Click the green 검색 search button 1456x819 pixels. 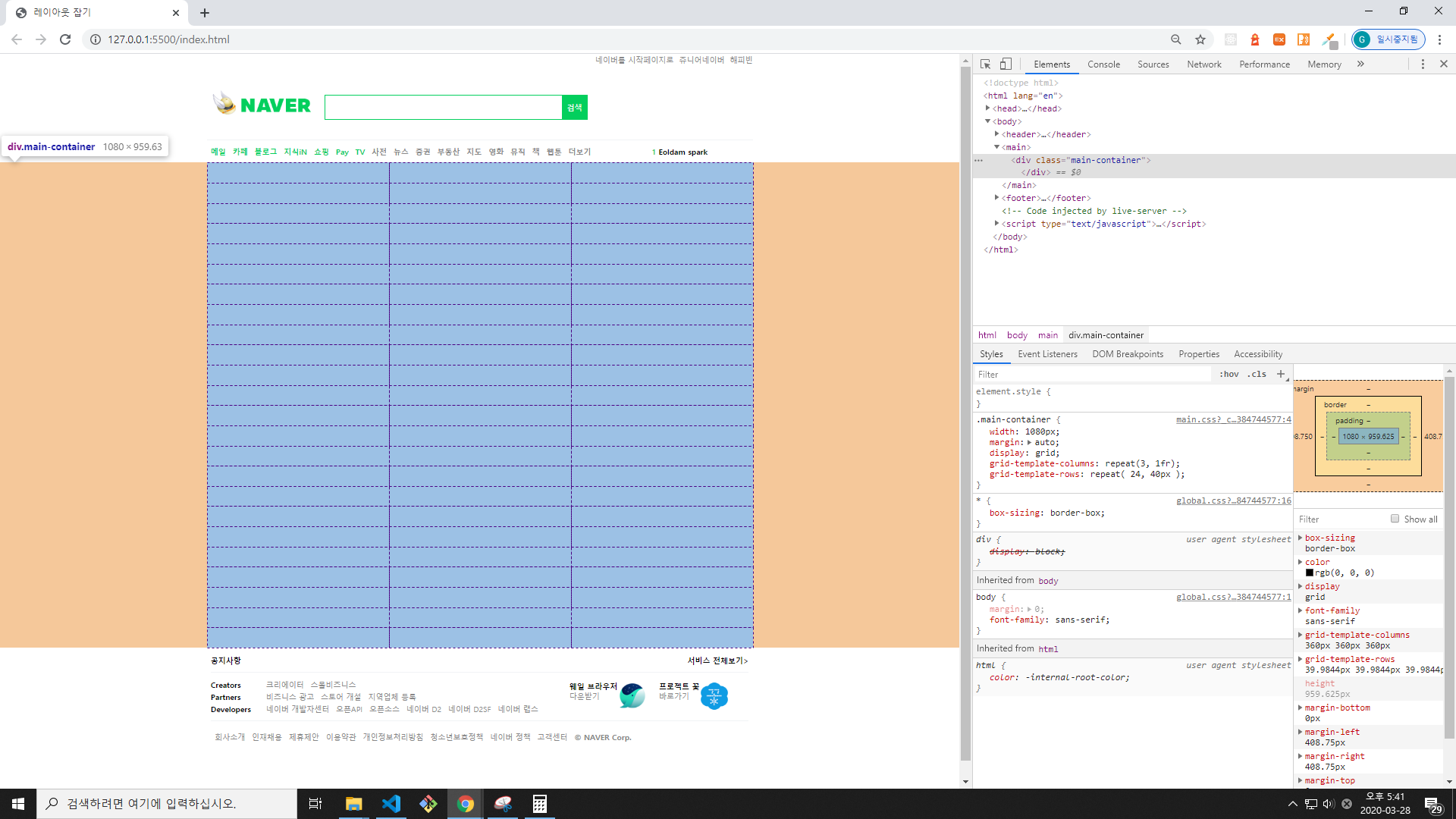pos(575,107)
